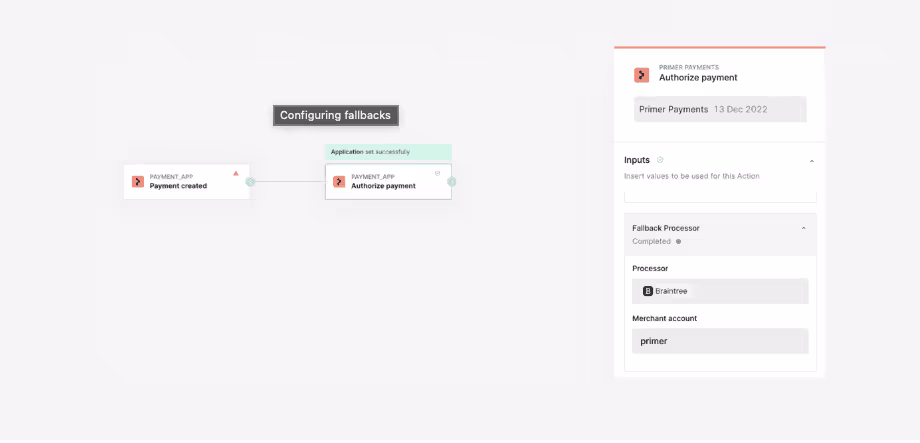This screenshot has height=443, width=920.
Task: Click the Merchant account field showing primer
Action: [720, 341]
